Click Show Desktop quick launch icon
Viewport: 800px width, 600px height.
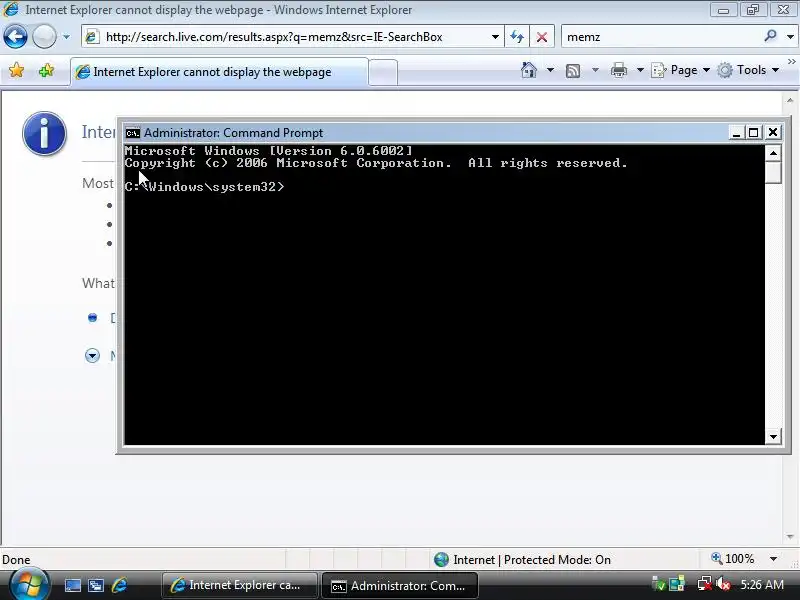(72, 585)
